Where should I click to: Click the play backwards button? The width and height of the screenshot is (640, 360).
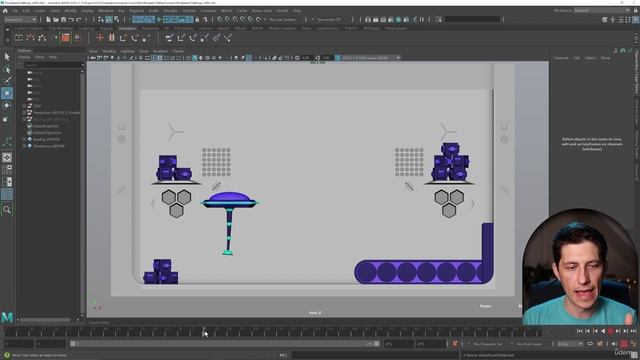click(x=603, y=331)
